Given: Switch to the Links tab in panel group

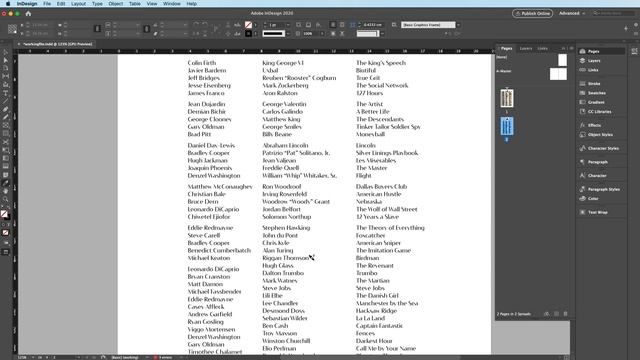Looking at the screenshot, I should pyautogui.click(x=542, y=49).
